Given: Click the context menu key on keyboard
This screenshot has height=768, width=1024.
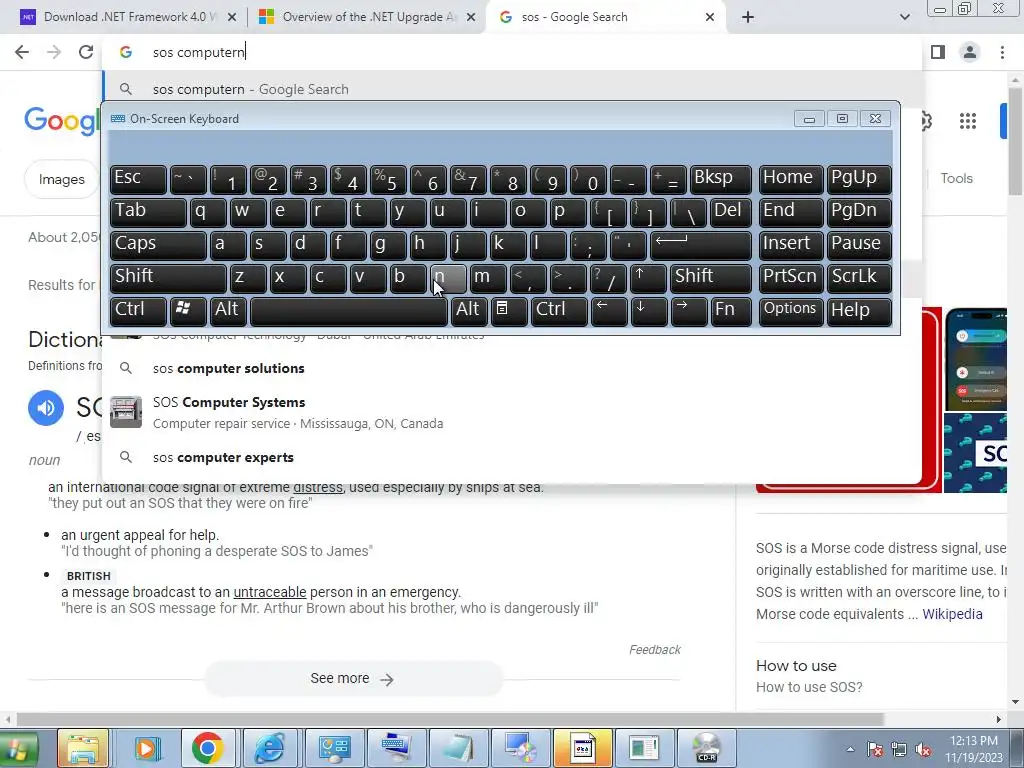Looking at the screenshot, I should (509, 312).
